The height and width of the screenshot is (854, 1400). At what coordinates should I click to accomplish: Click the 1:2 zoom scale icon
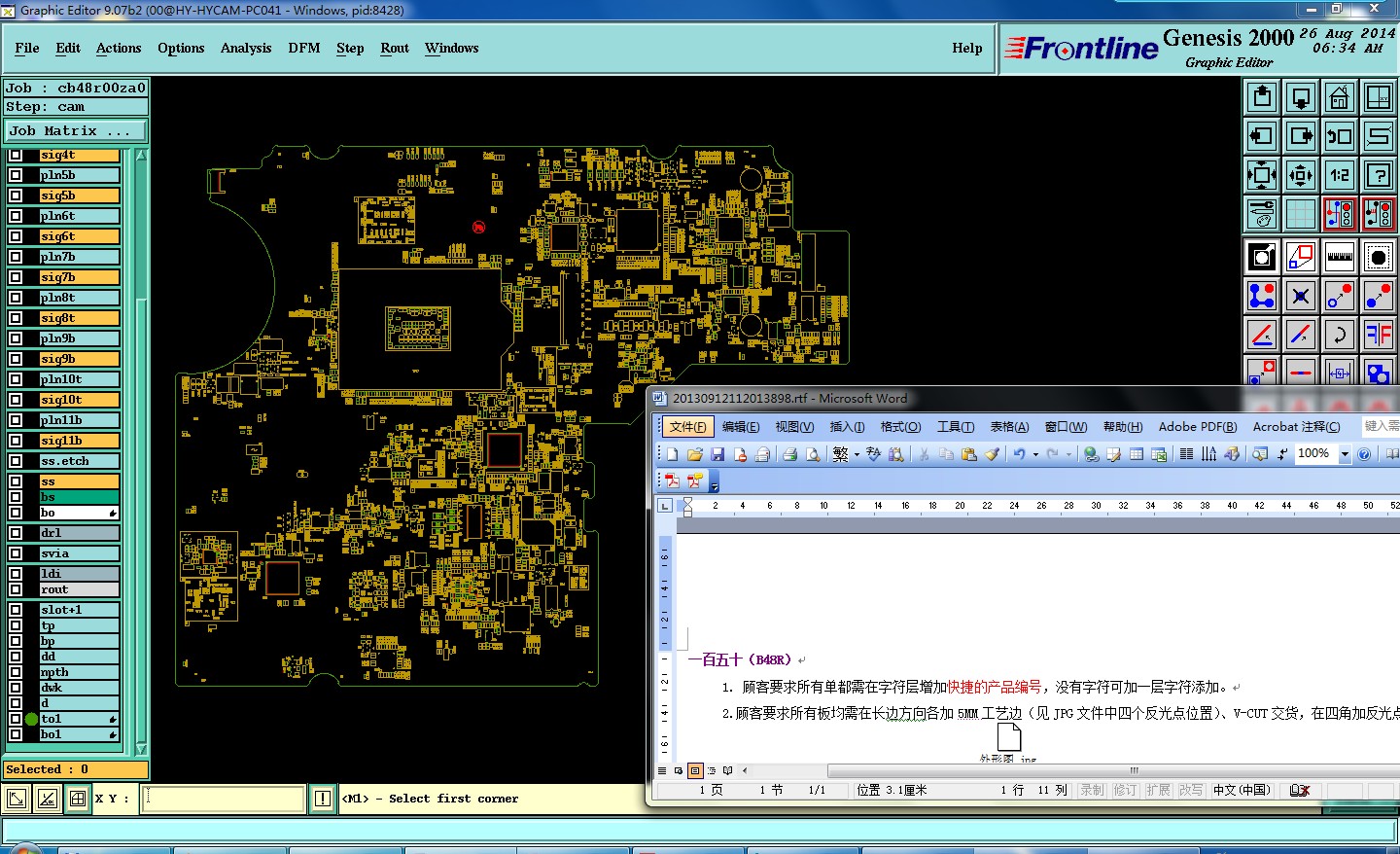coord(1339,175)
